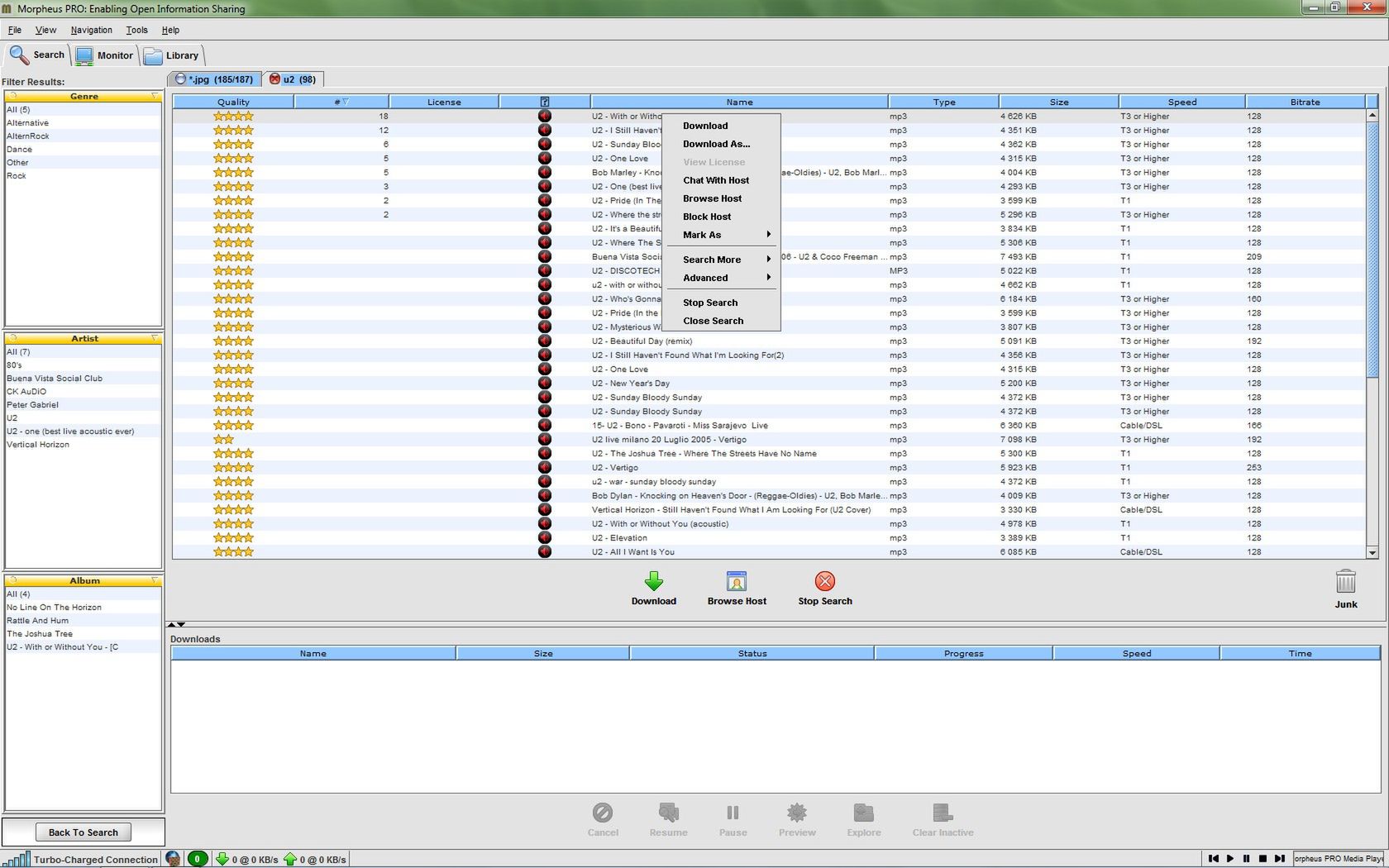Image resolution: width=1389 pixels, height=868 pixels.
Task: Skip to the previous track in the media player
Action: [1213, 859]
